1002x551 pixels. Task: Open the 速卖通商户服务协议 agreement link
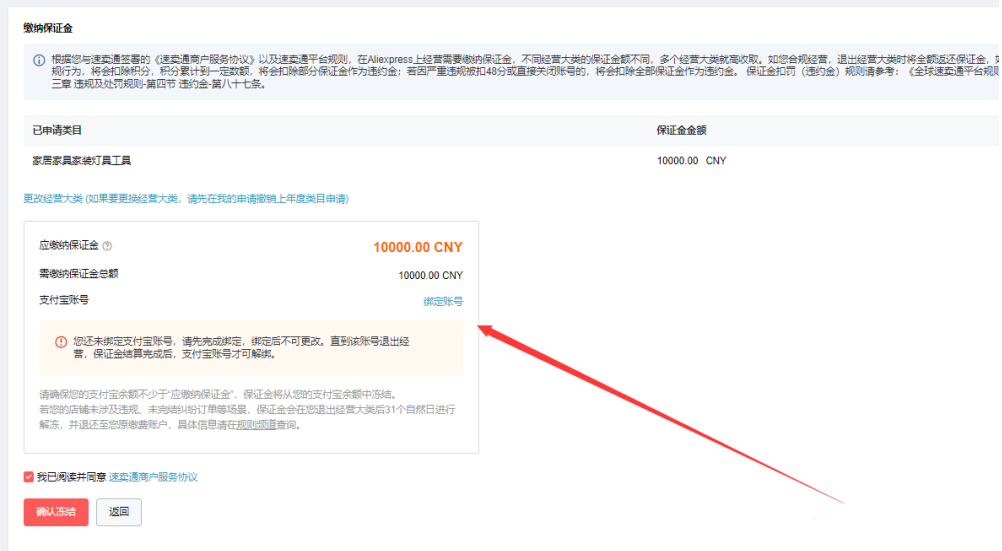153,477
